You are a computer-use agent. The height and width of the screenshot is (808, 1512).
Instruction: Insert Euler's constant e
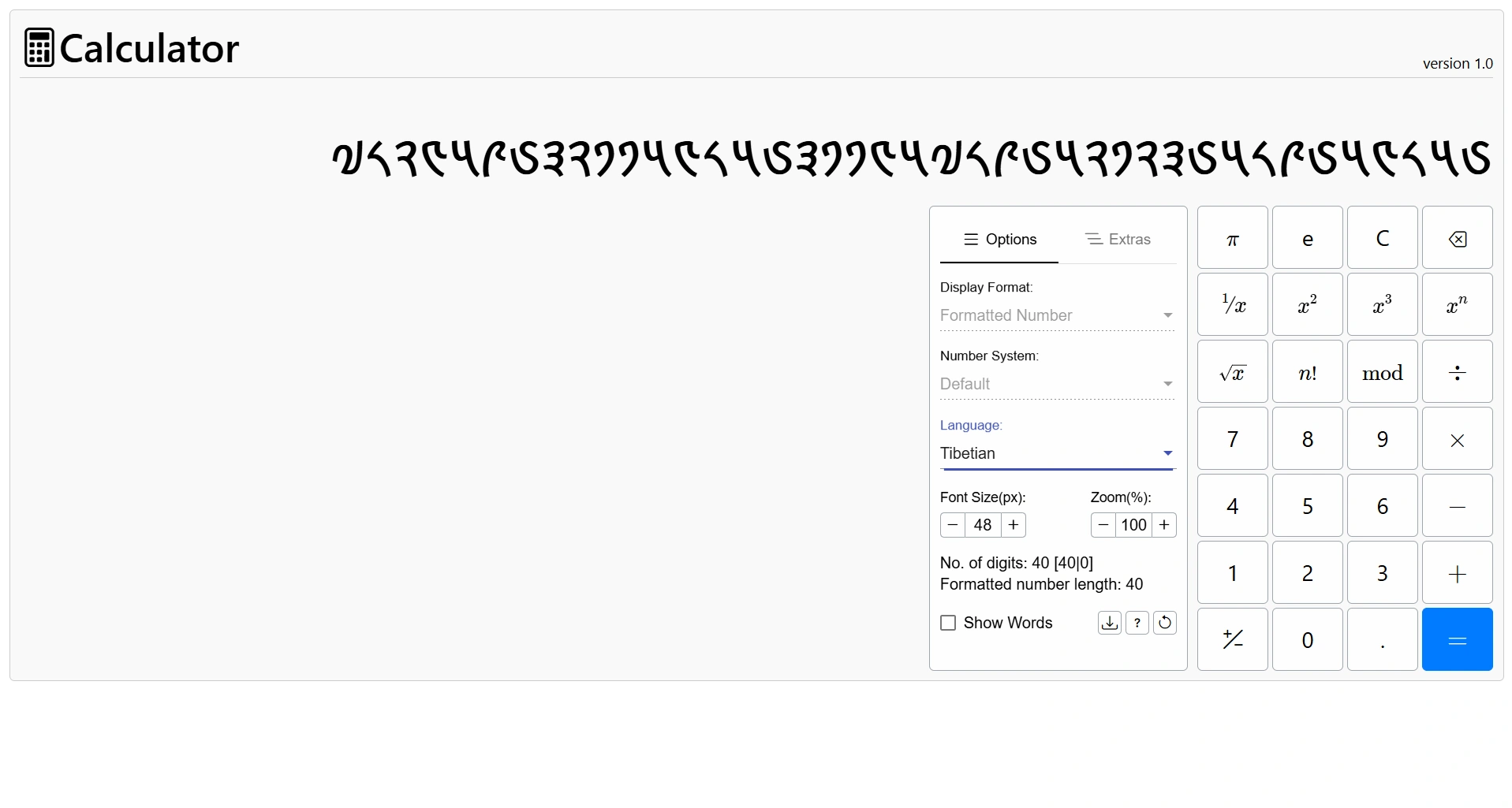[1307, 238]
